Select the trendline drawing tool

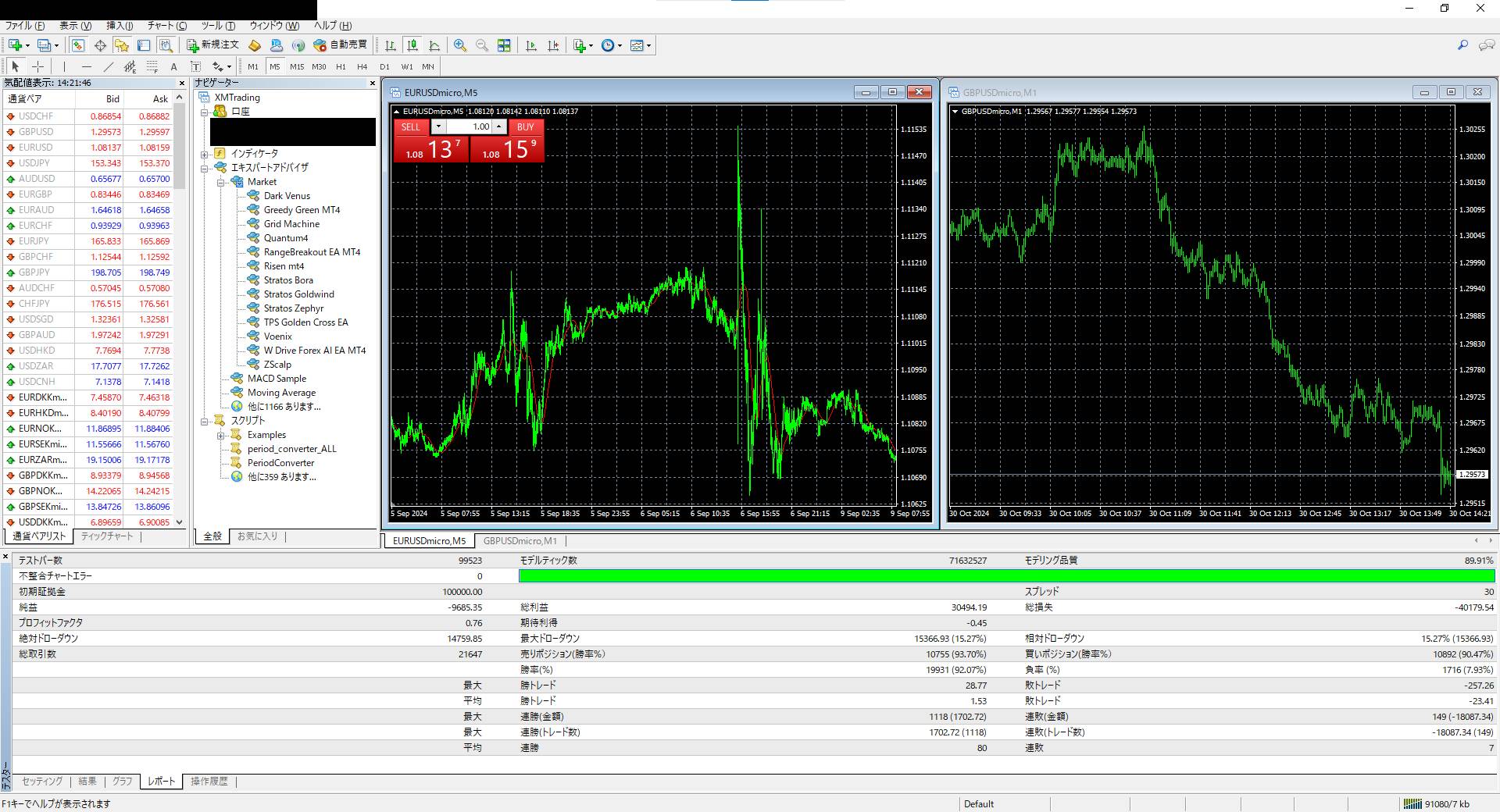coord(108,66)
